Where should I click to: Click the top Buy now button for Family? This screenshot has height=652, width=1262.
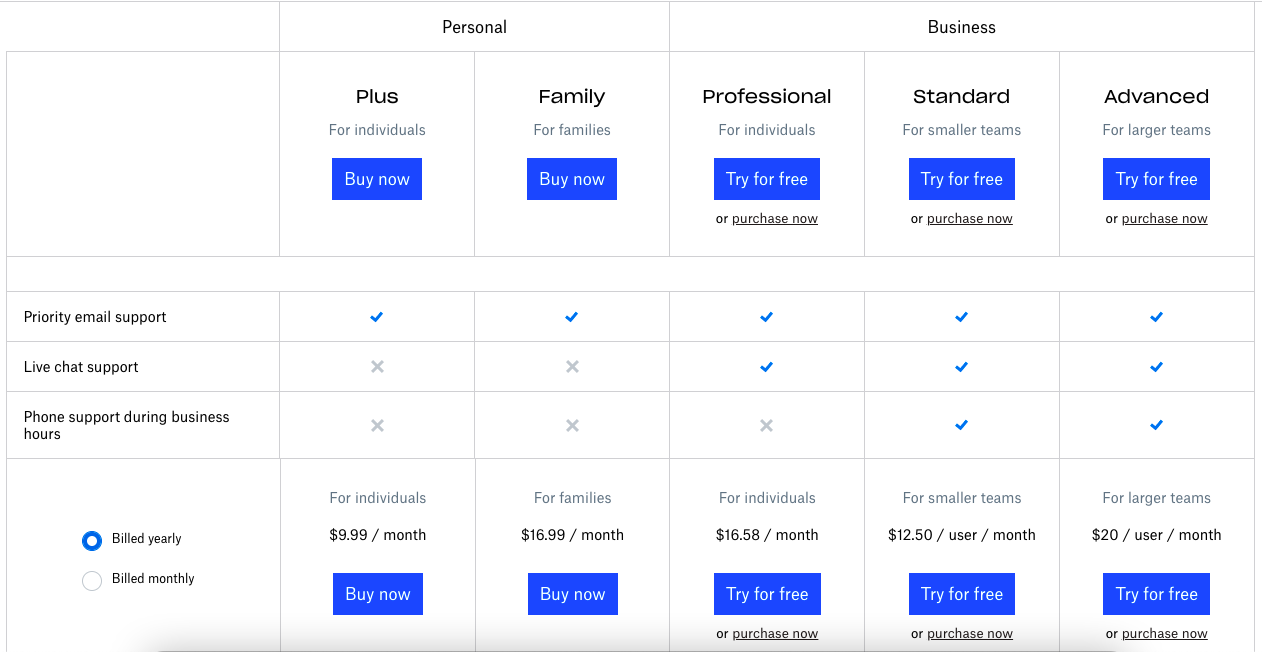[x=572, y=179]
